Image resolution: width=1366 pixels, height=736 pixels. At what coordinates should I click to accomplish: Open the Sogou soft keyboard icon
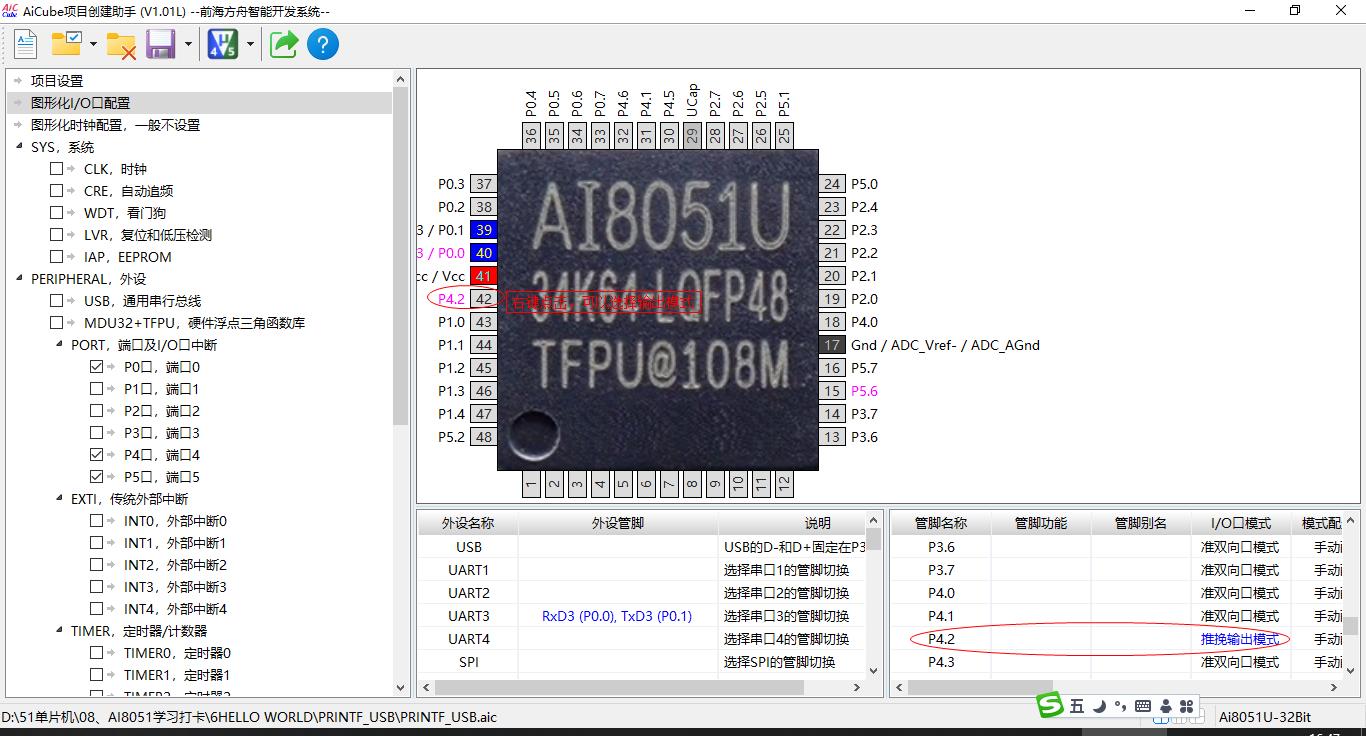coord(1143,706)
